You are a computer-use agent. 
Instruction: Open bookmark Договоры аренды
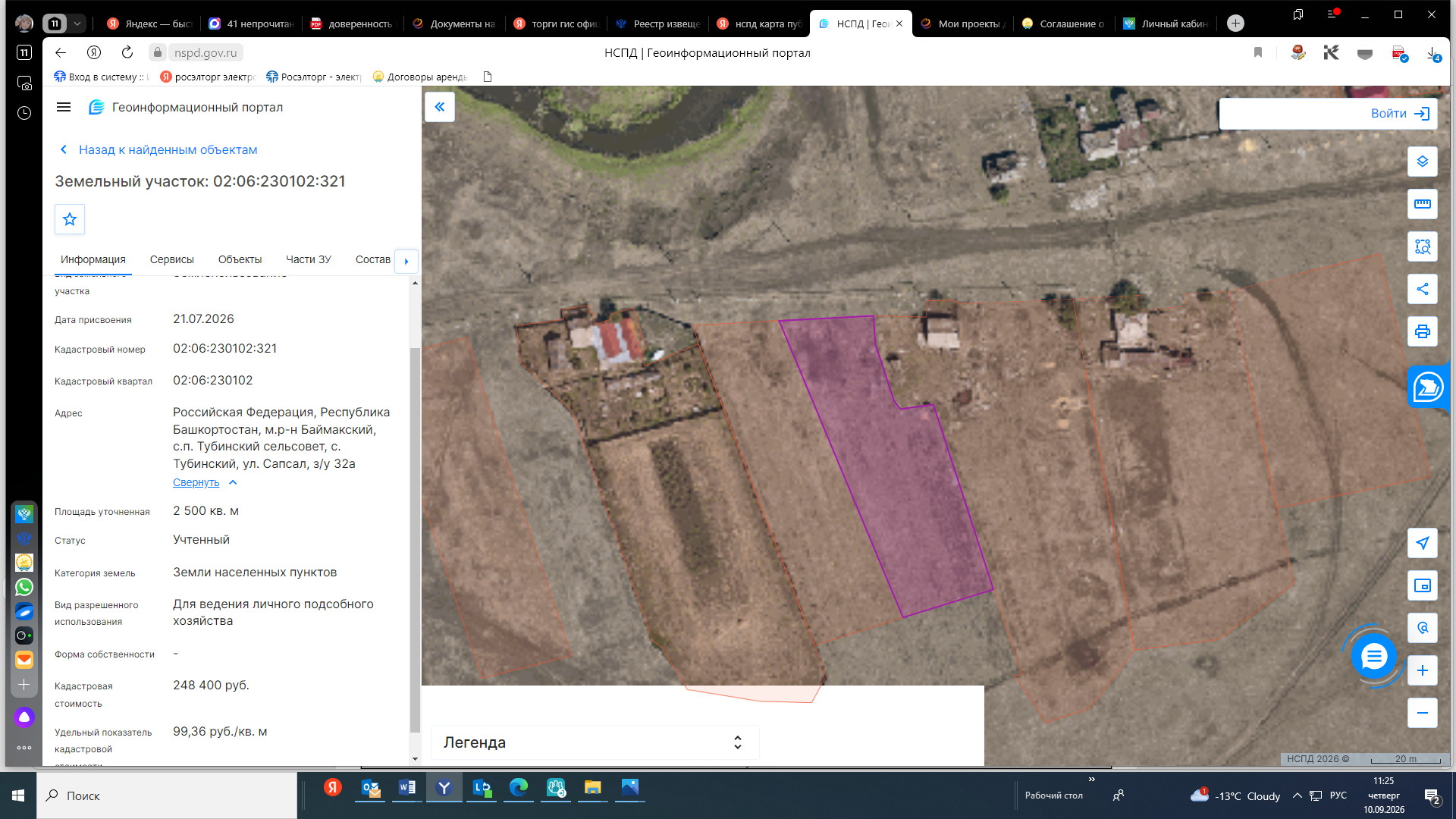420,77
